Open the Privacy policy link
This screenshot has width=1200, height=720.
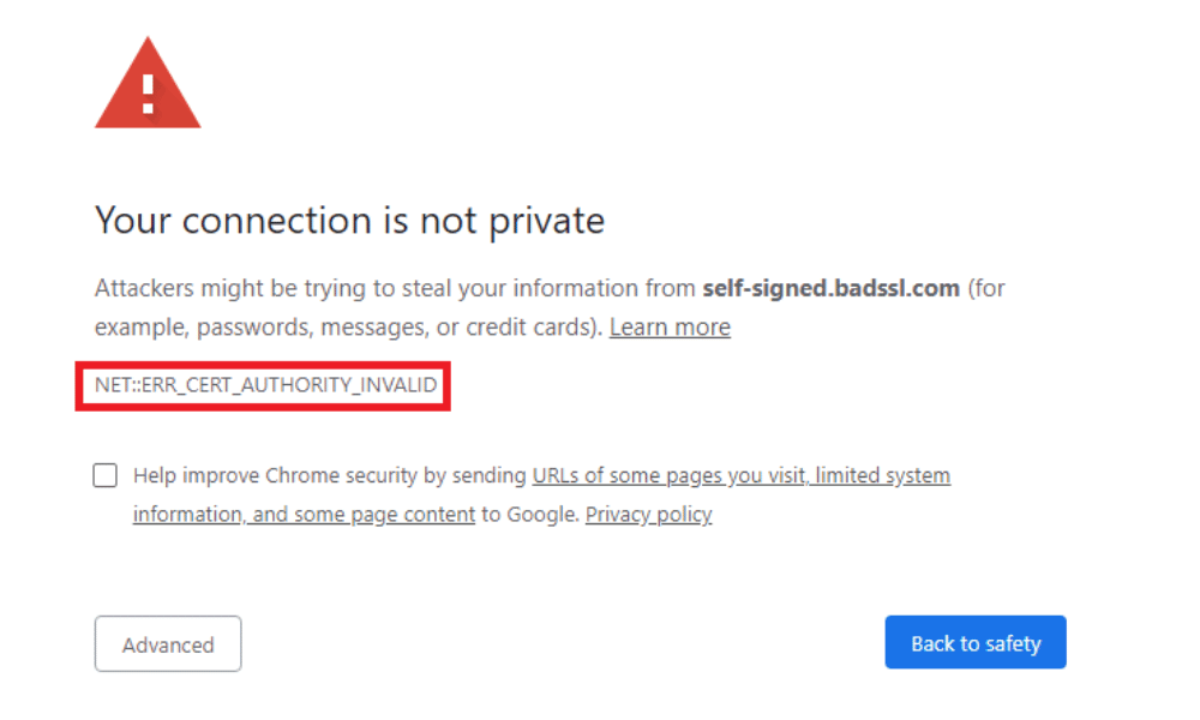(x=648, y=514)
